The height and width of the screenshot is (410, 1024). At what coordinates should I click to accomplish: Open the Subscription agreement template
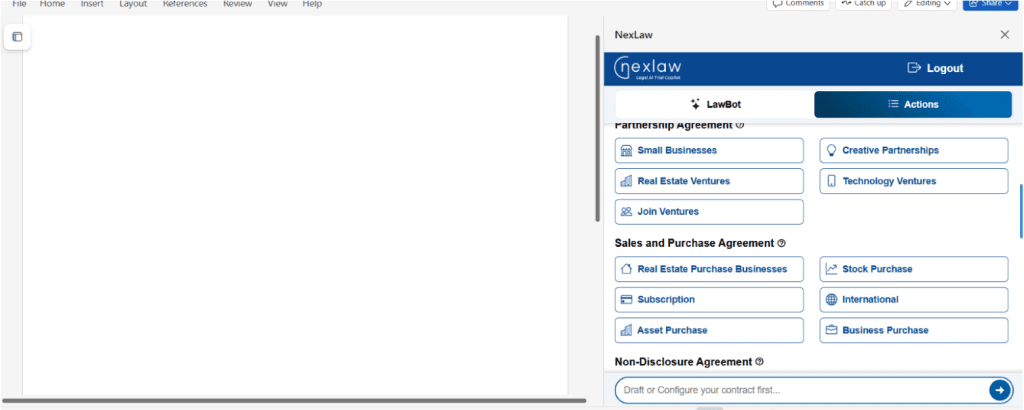click(709, 300)
